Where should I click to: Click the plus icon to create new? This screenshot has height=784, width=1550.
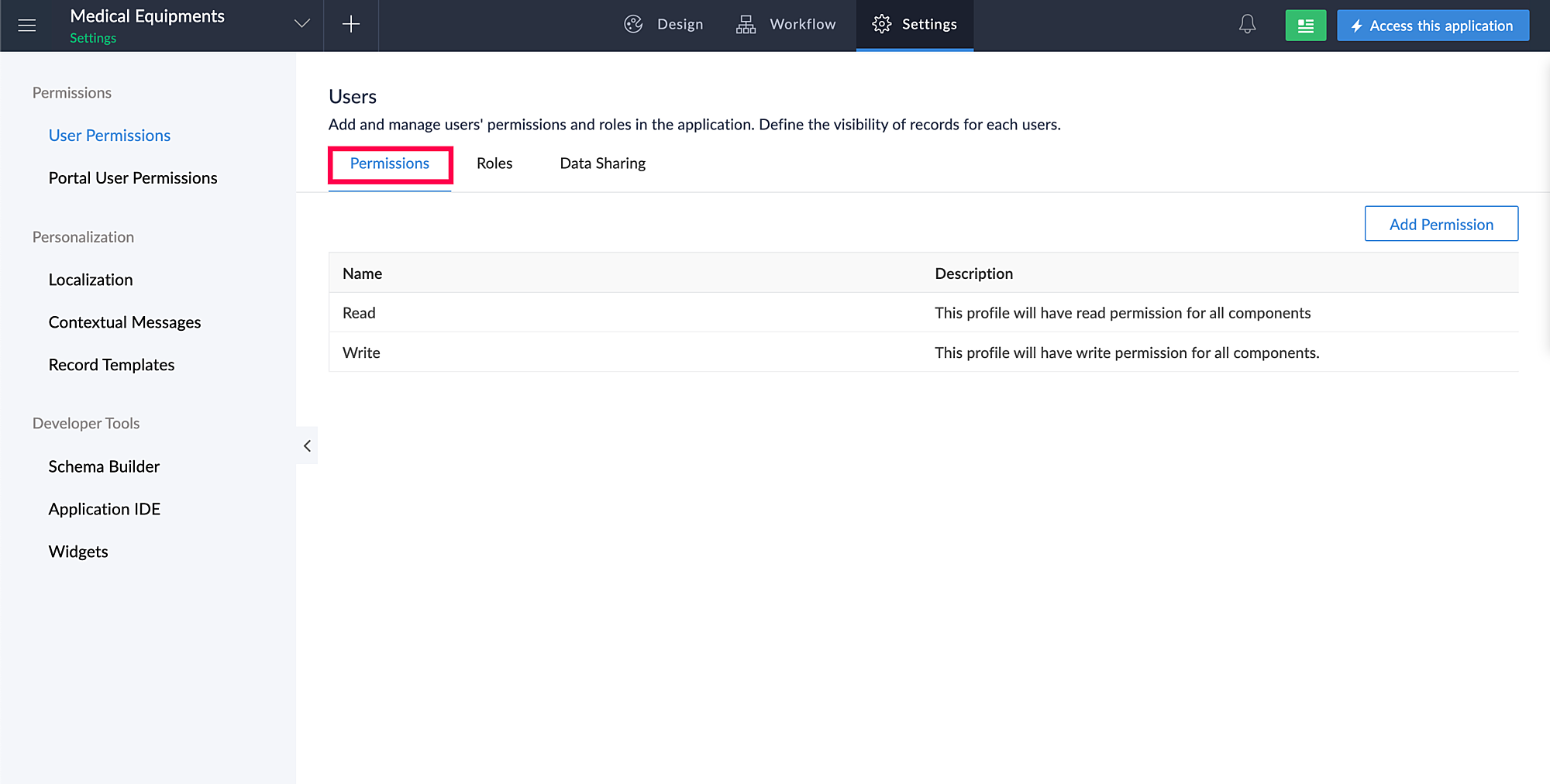click(x=351, y=25)
